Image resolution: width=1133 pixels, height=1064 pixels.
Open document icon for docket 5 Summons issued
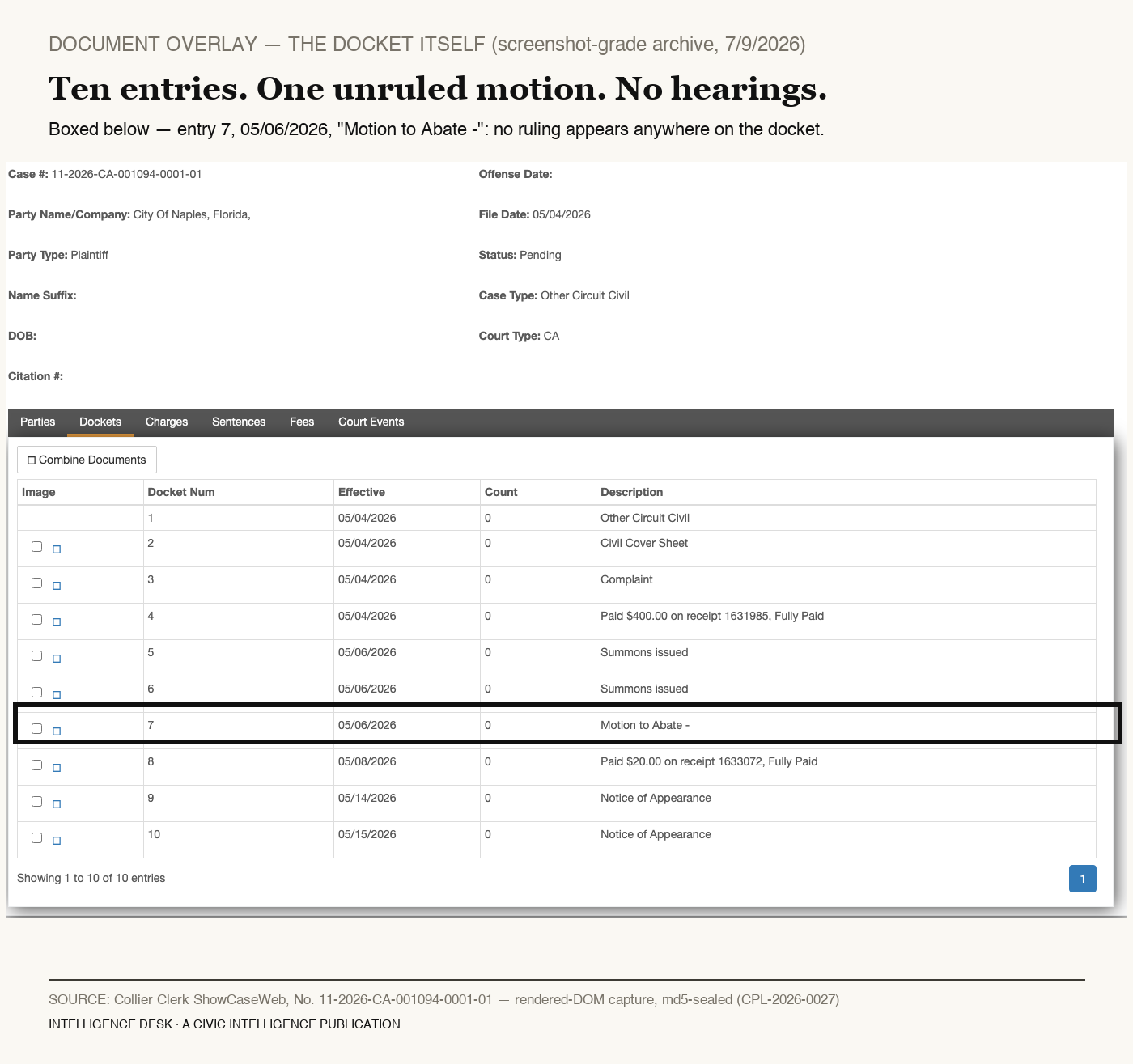(x=57, y=659)
